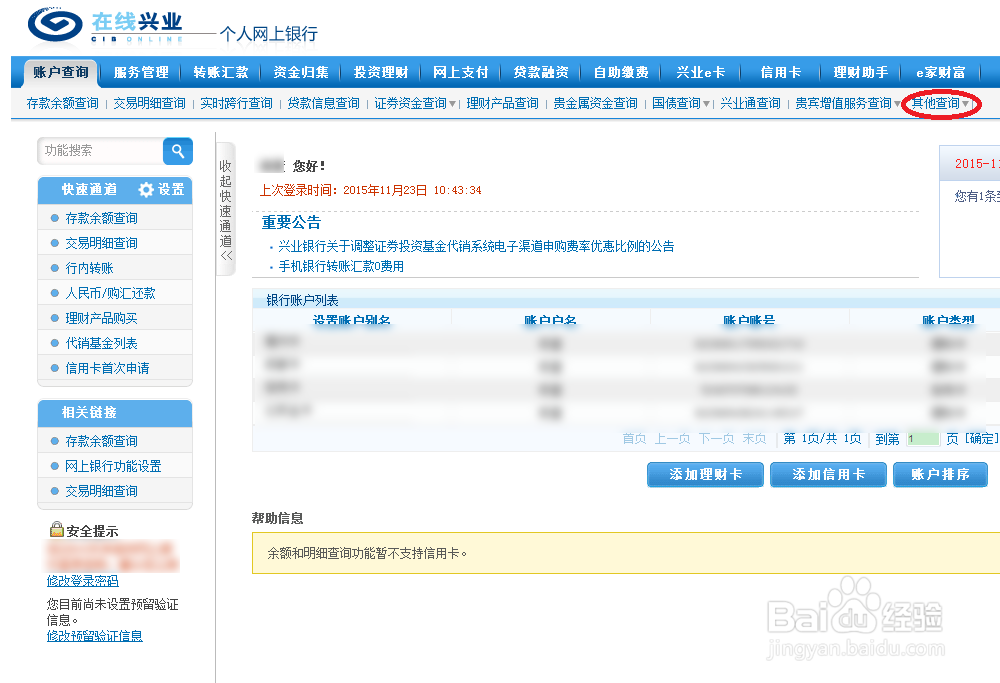Click the 添加信用卡 button
This screenshot has height=683, width=1000.
(828, 474)
